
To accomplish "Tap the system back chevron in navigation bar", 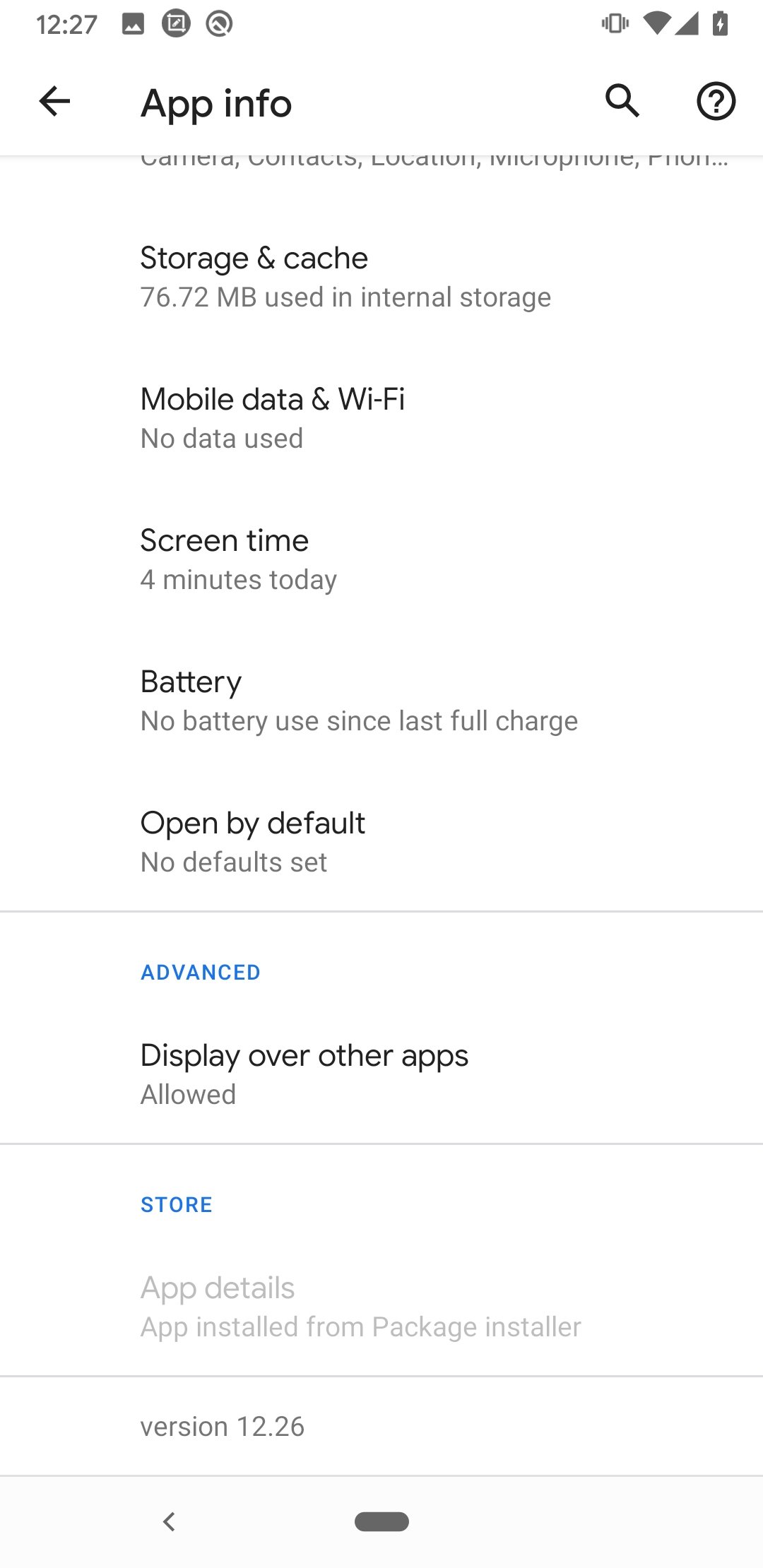I will 169,1521.
